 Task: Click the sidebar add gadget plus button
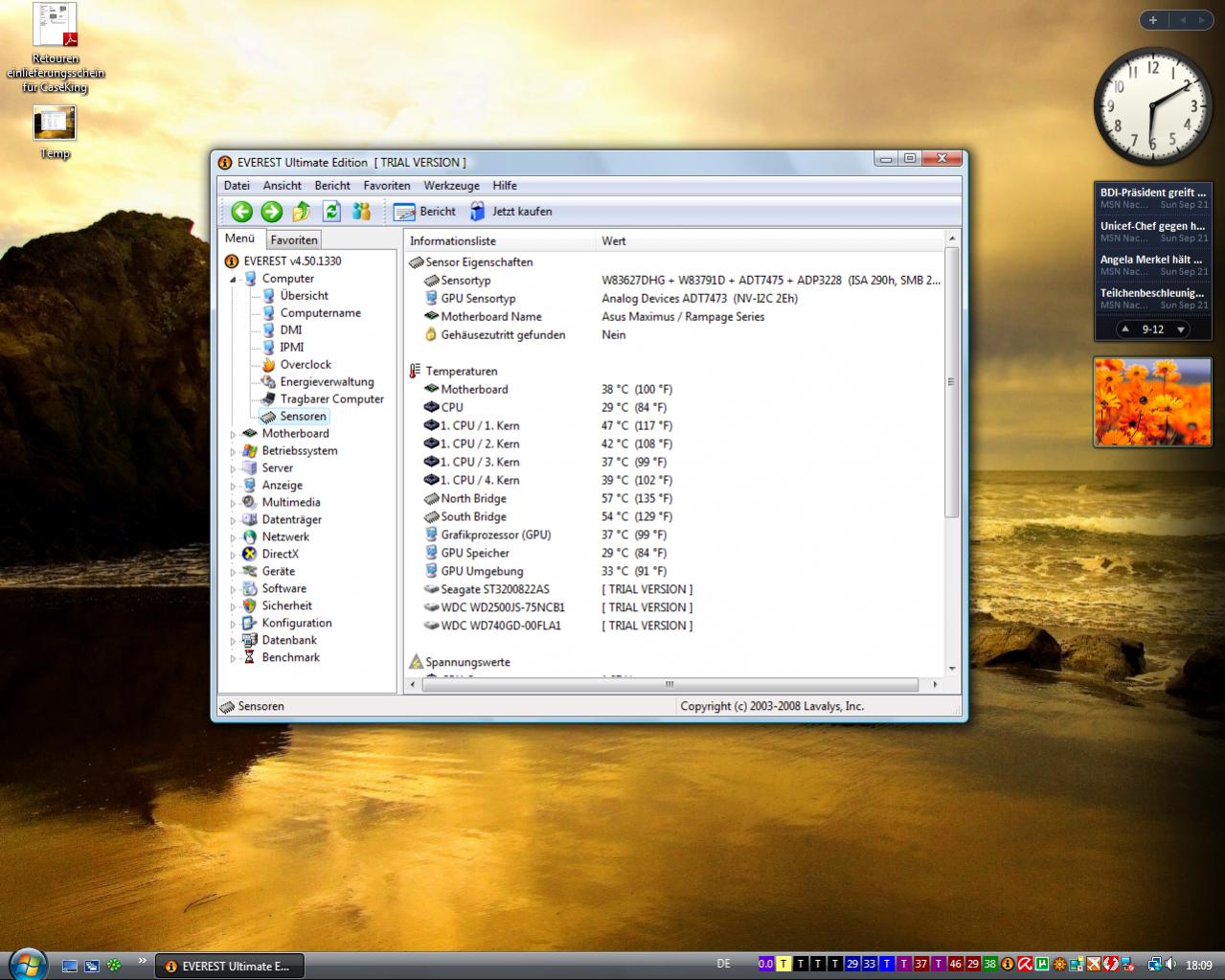tap(1153, 20)
